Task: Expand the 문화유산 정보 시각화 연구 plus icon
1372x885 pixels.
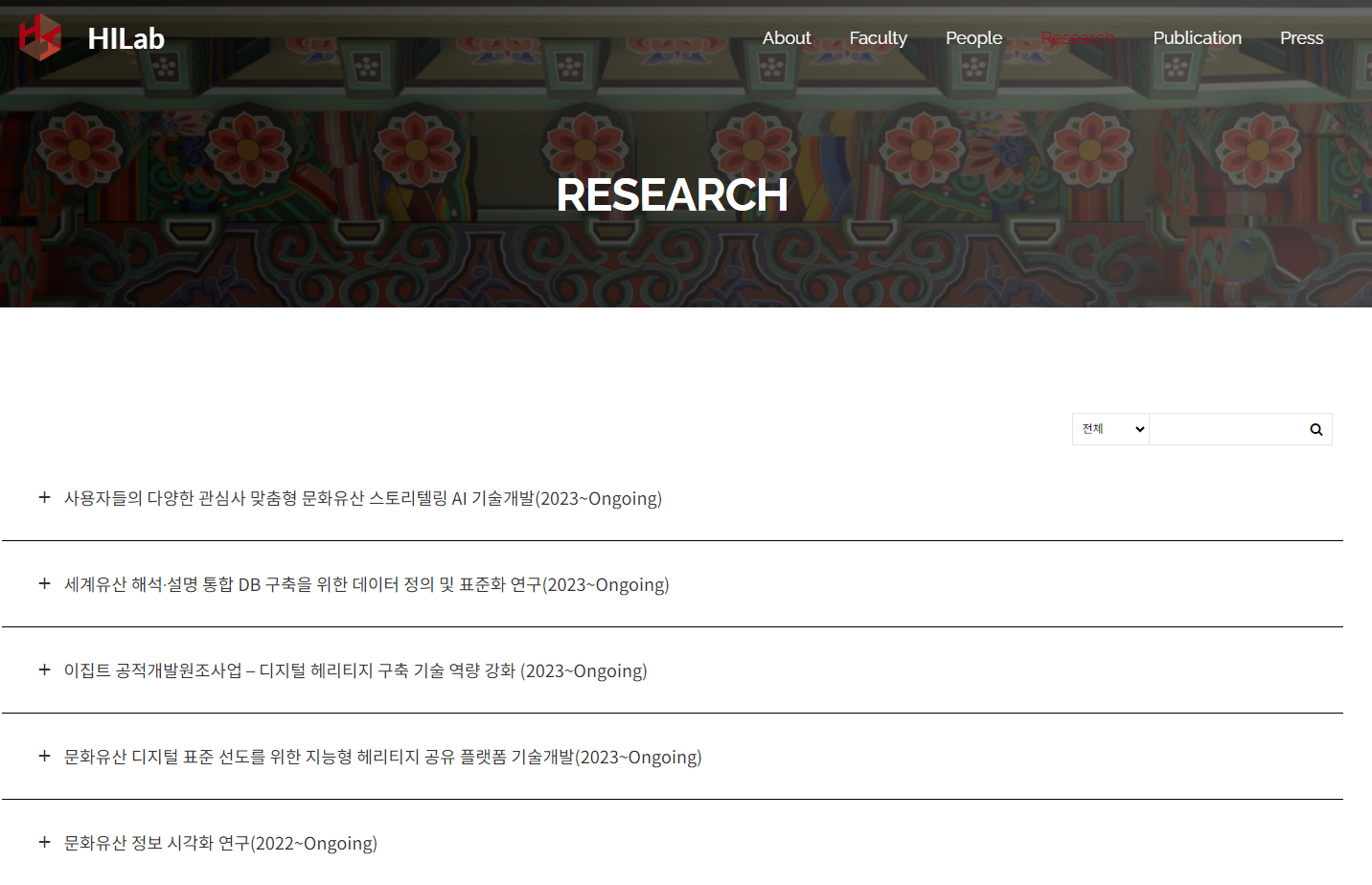Action: [x=44, y=842]
